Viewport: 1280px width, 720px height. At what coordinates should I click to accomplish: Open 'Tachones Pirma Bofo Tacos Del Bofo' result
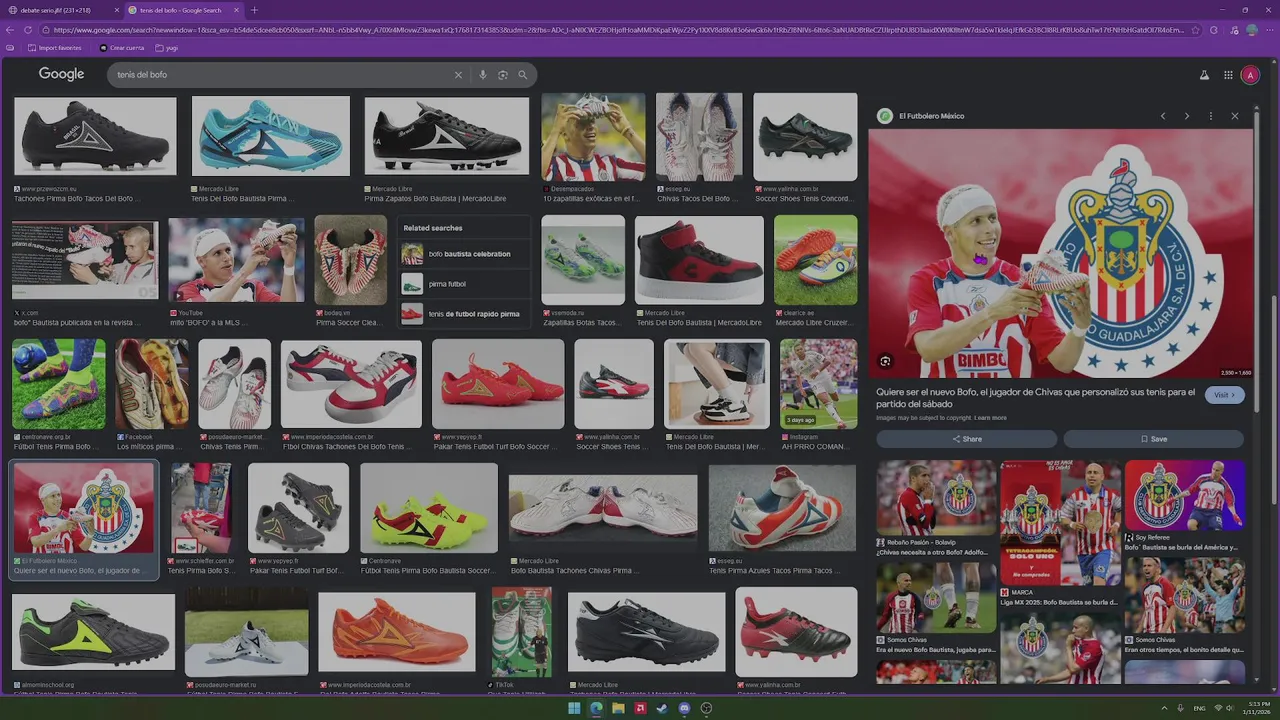95,137
